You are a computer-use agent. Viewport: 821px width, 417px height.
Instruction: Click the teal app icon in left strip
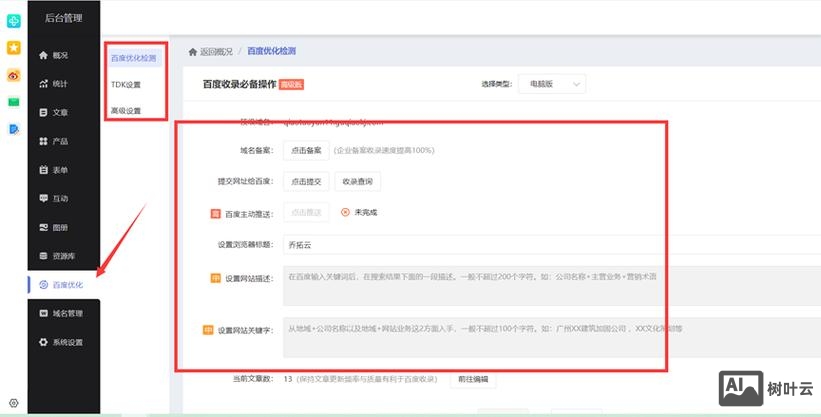(x=14, y=21)
